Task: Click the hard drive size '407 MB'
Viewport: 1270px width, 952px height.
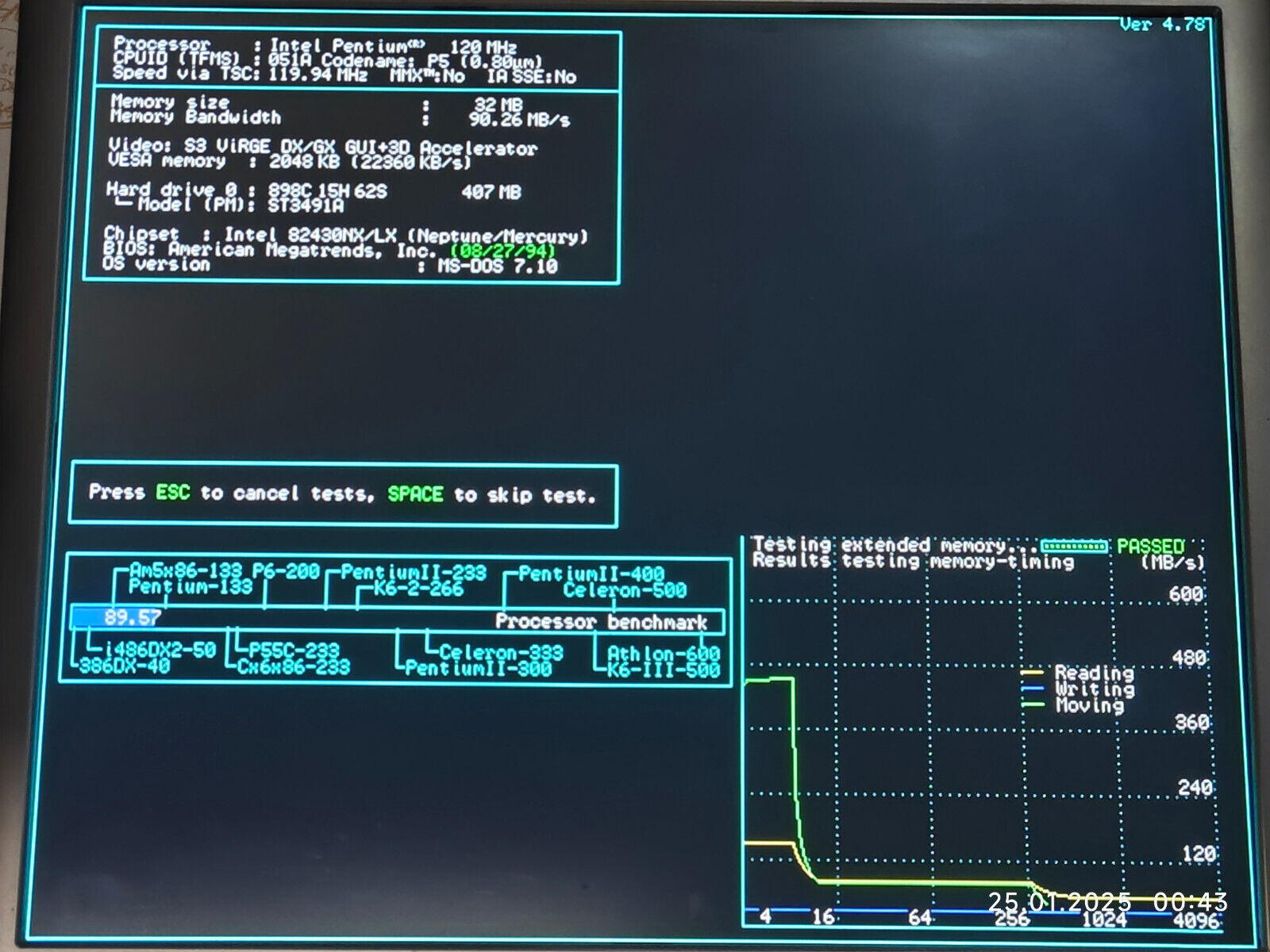Action: coord(491,192)
